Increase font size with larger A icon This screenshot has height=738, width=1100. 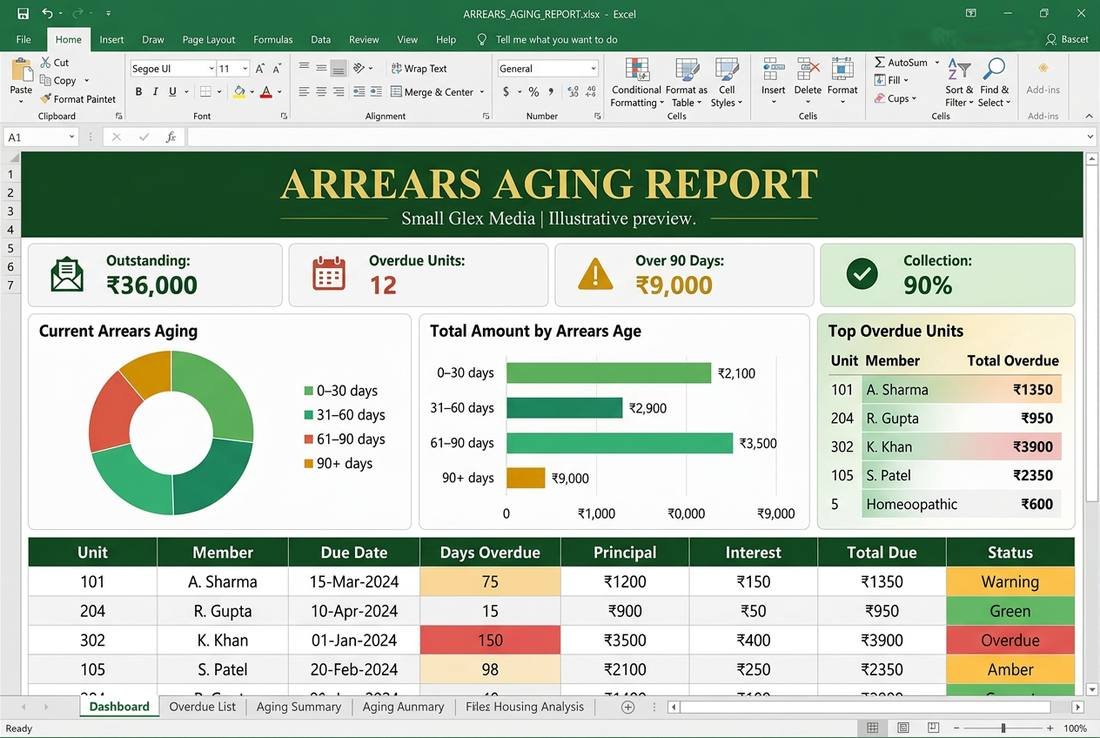click(x=260, y=68)
